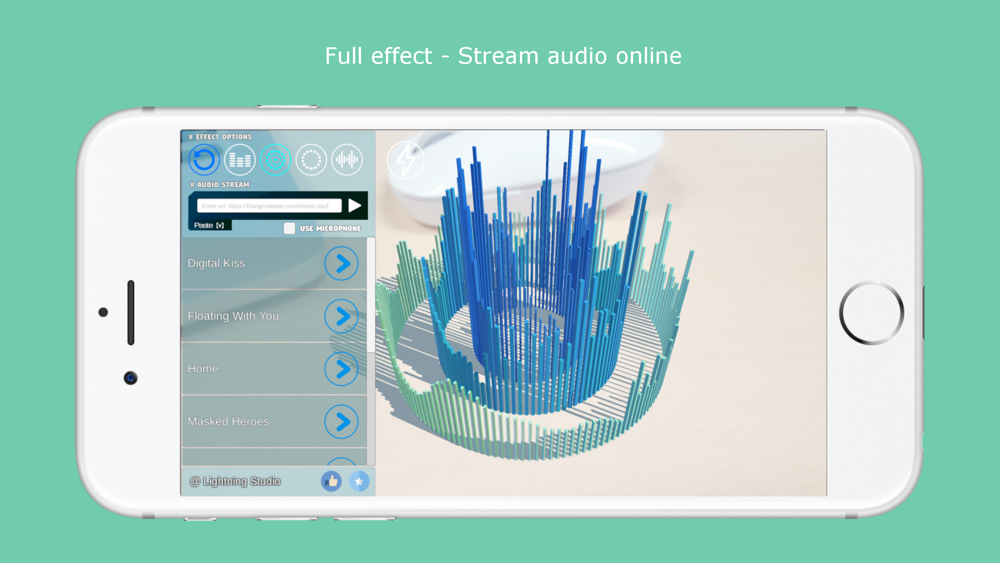Viewport: 1000px width, 563px height.
Task: Enable the Use Microphone checkbox
Action: [x=290, y=228]
